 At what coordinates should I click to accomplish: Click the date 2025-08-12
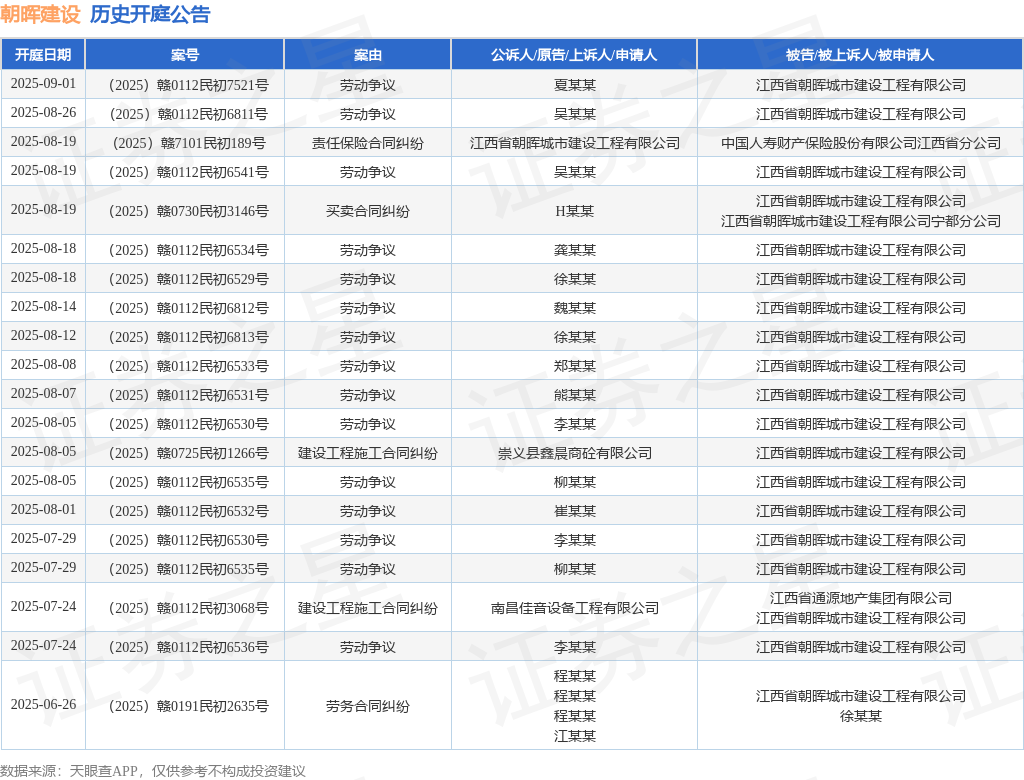(43, 335)
